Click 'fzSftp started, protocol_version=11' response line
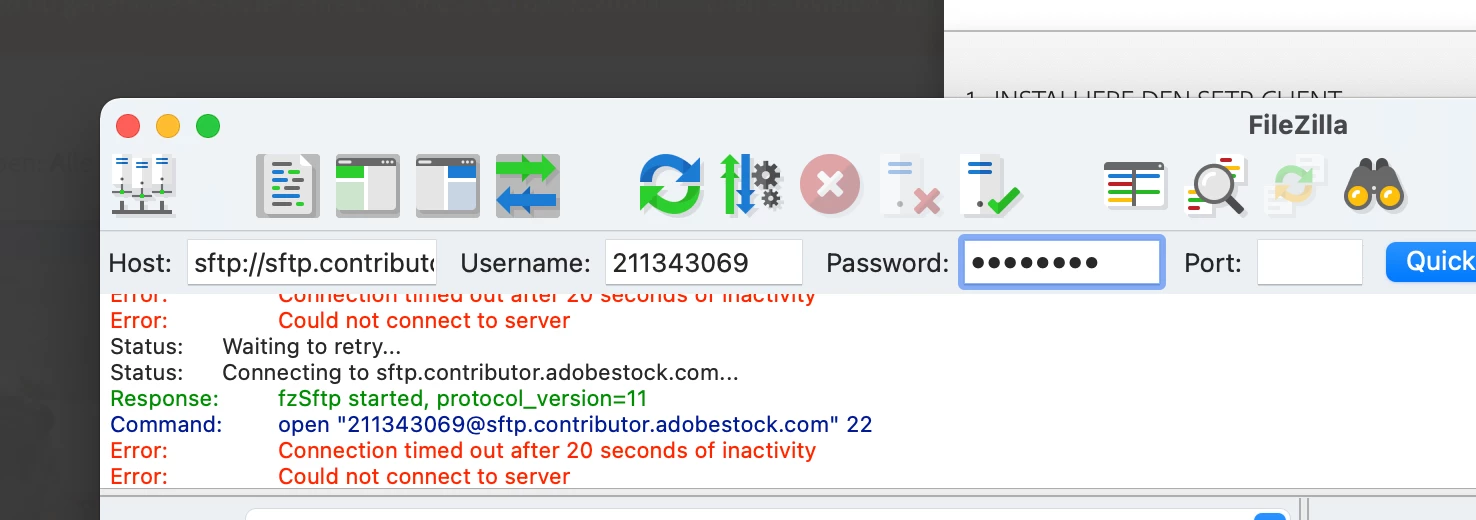 462,399
